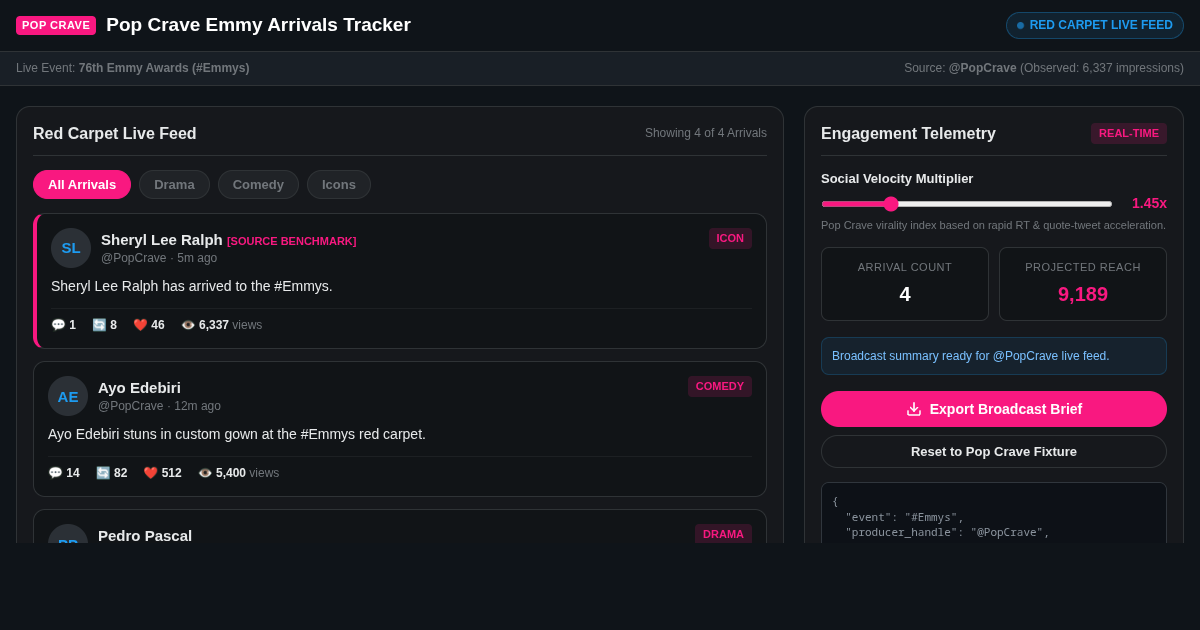Click the views eye icon on Sheryl Lee Ralph post
This screenshot has width=1200, height=630.
(188, 325)
